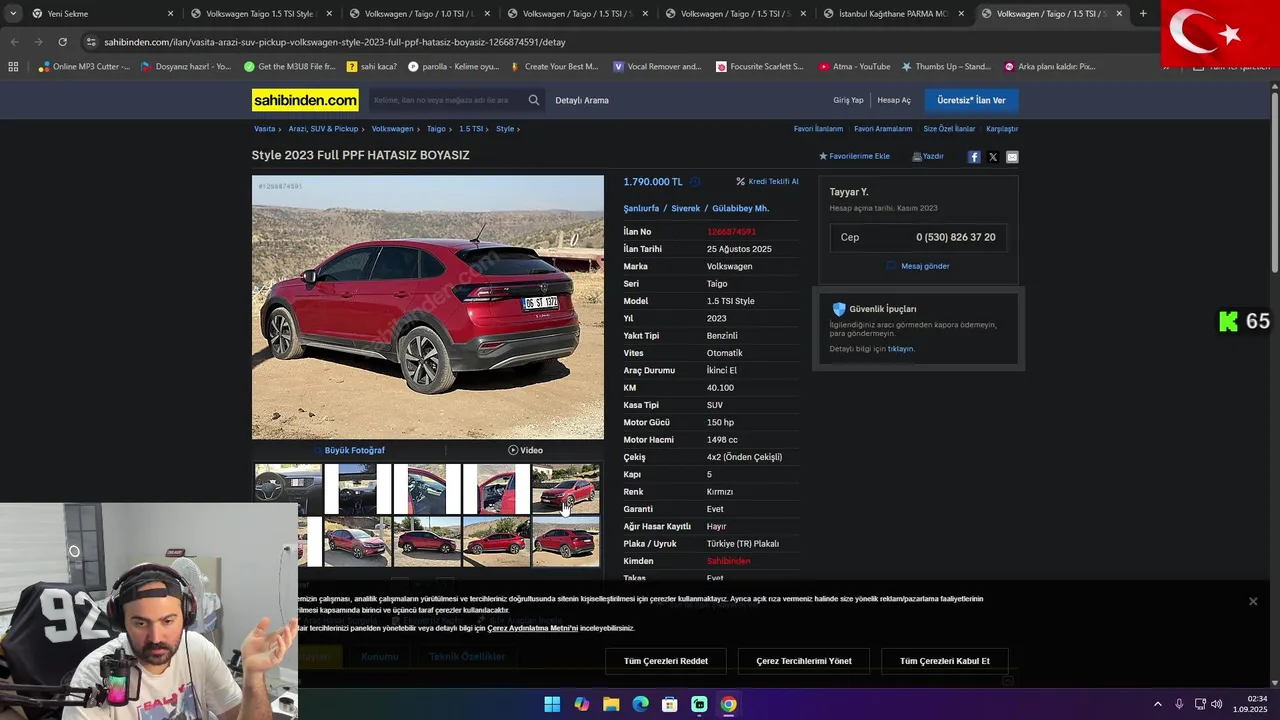Open the 1.5 TSI breadcrumb
The height and width of the screenshot is (720, 1280).
point(471,129)
